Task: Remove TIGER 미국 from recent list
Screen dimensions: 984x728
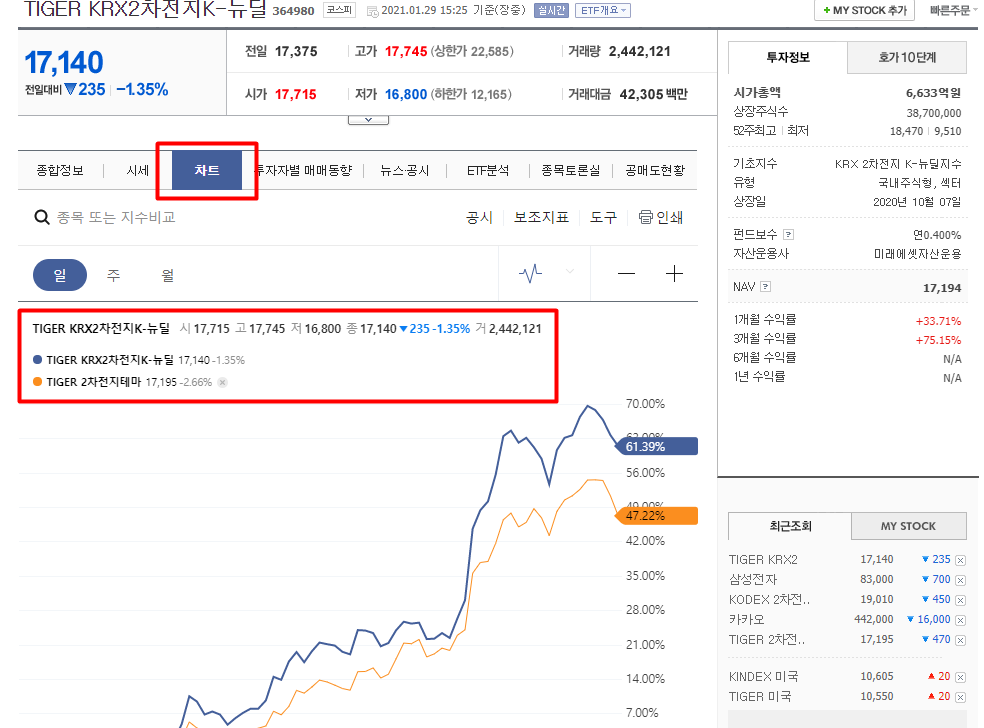Action: (x=960, y=697)
